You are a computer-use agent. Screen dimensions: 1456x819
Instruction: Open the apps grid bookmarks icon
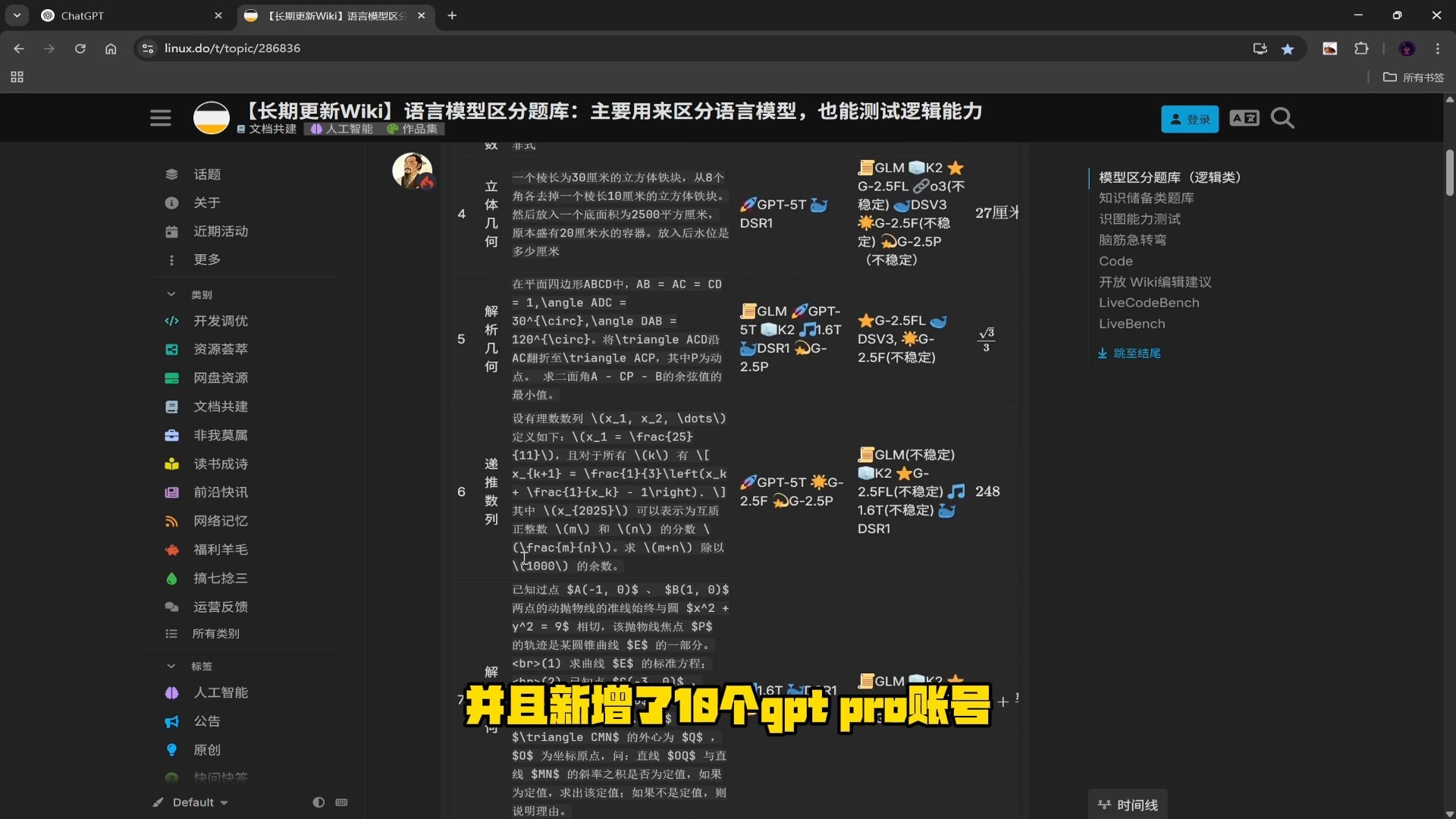tap(17, 77)
